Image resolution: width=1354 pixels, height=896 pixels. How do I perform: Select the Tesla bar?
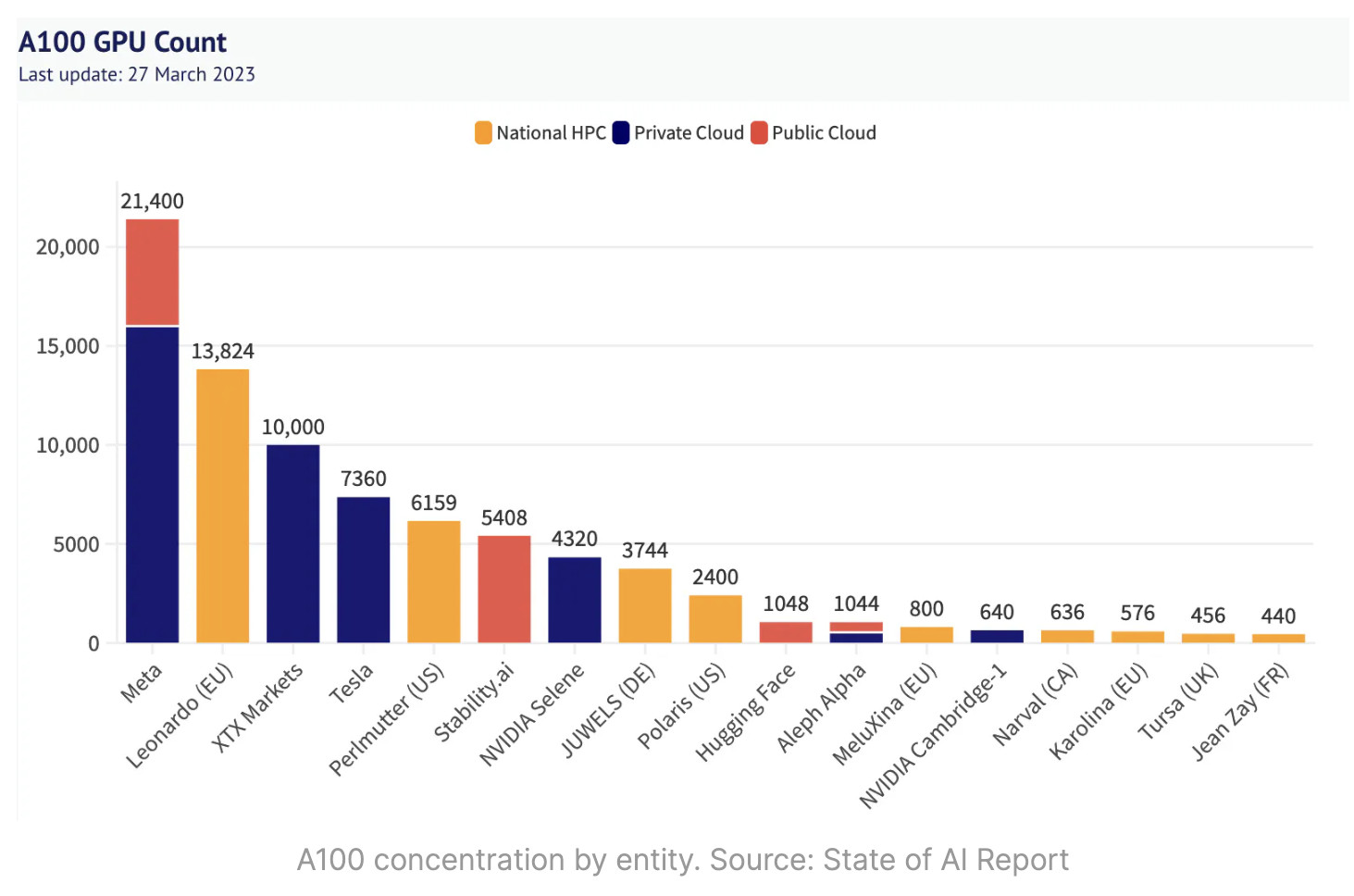pos(364,569)
